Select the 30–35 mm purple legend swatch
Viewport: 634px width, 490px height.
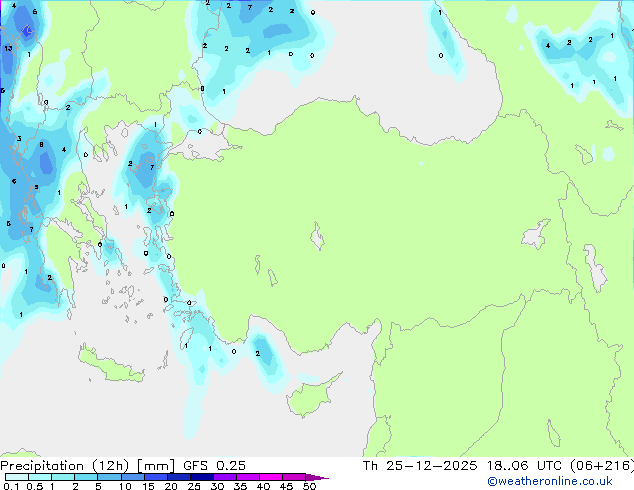click(x=225, y=477)
